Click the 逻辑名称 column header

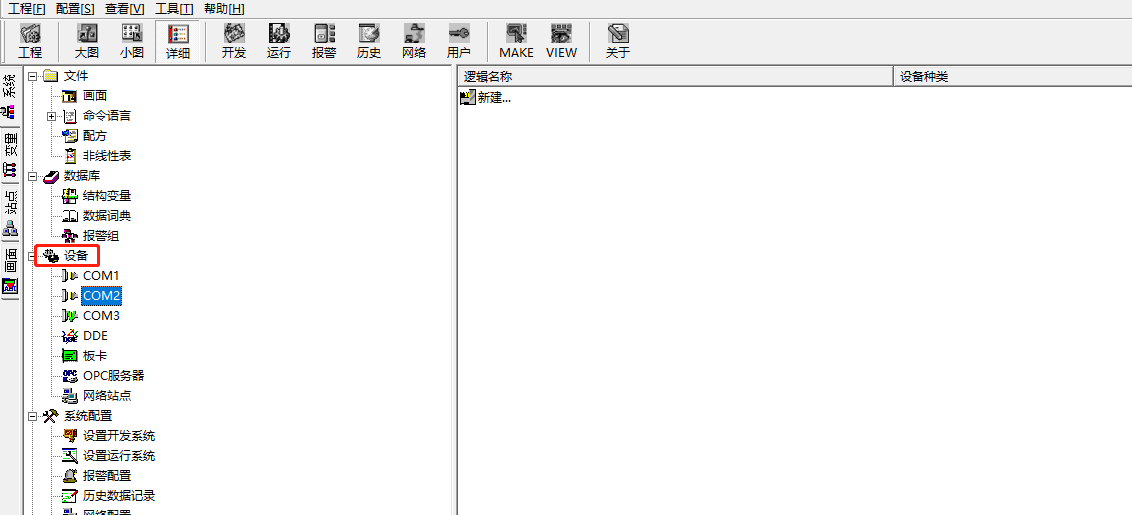(x=676, y=77)
